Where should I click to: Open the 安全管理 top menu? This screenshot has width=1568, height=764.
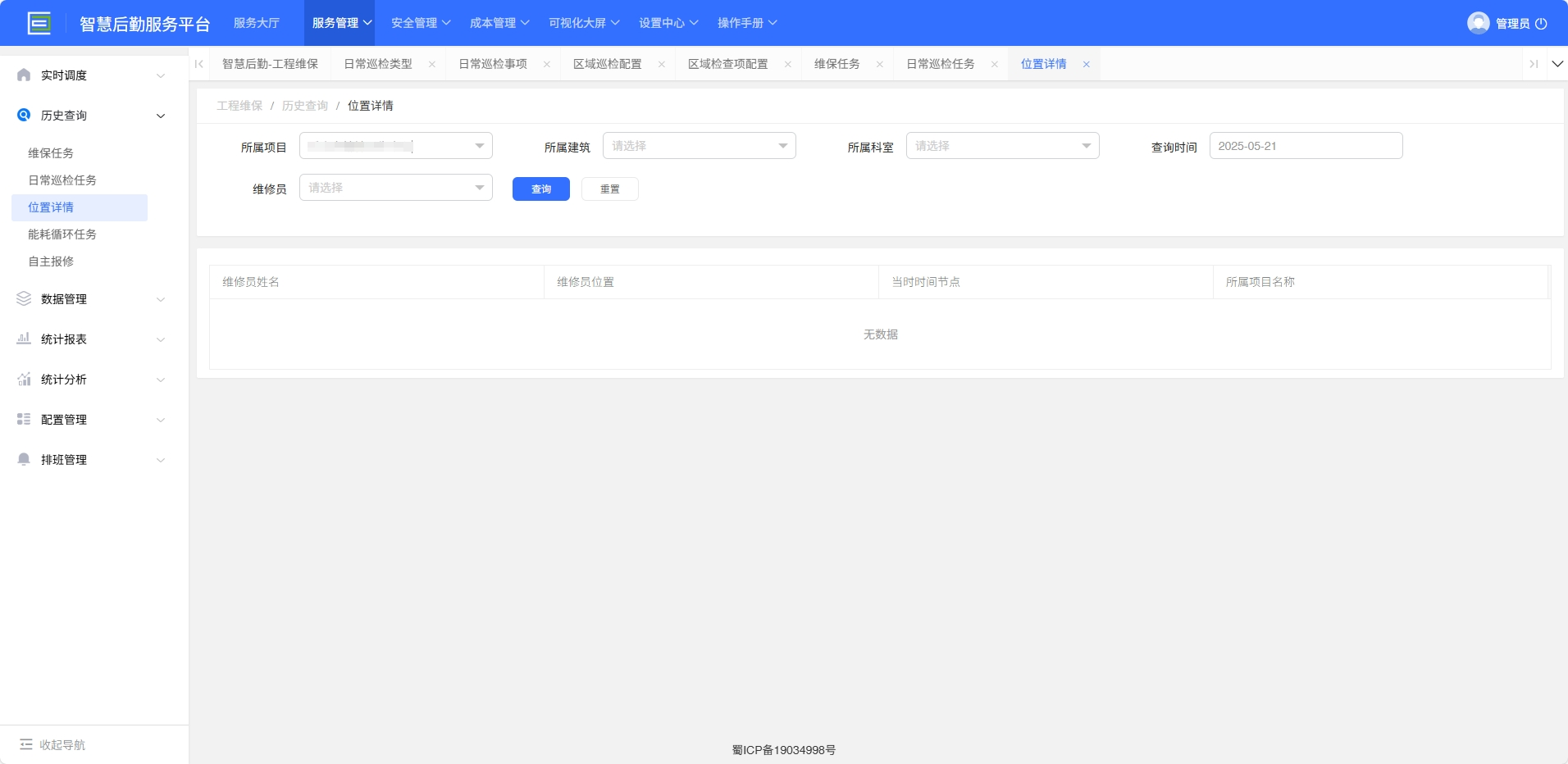421,23
